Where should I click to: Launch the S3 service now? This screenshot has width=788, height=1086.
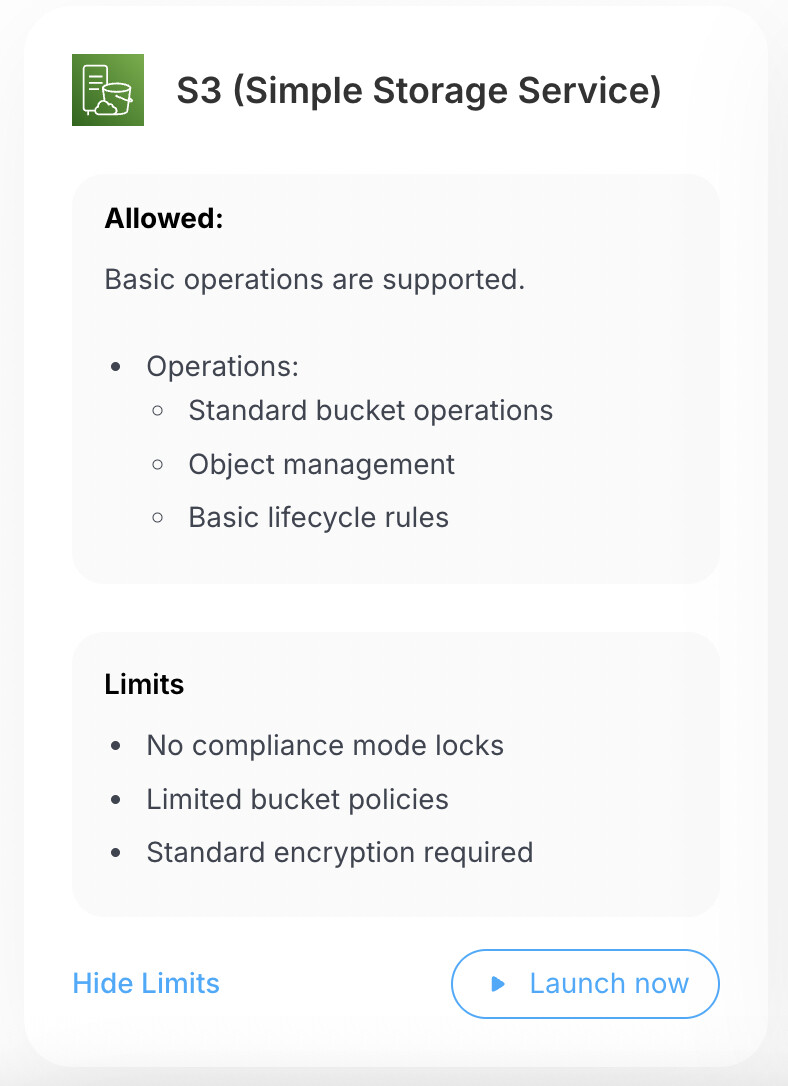coord(585,983)
